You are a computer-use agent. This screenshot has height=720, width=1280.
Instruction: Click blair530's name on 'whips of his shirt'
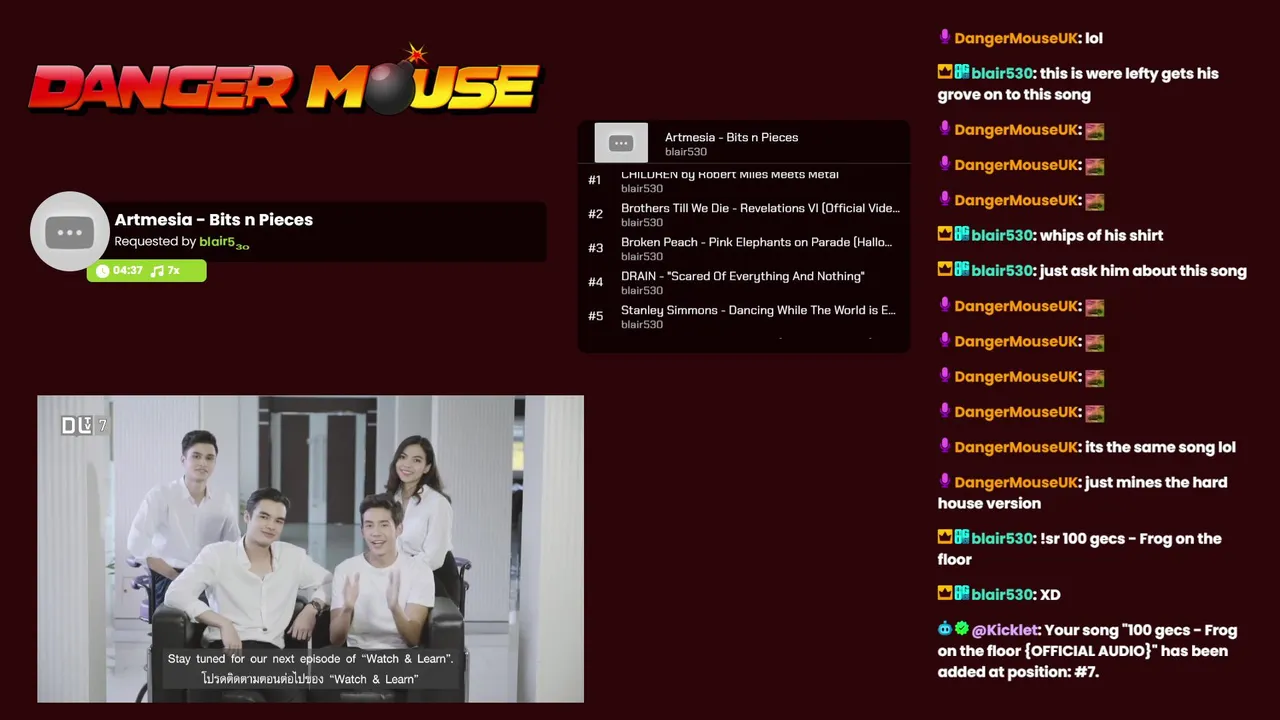(x=1003, y=235)
